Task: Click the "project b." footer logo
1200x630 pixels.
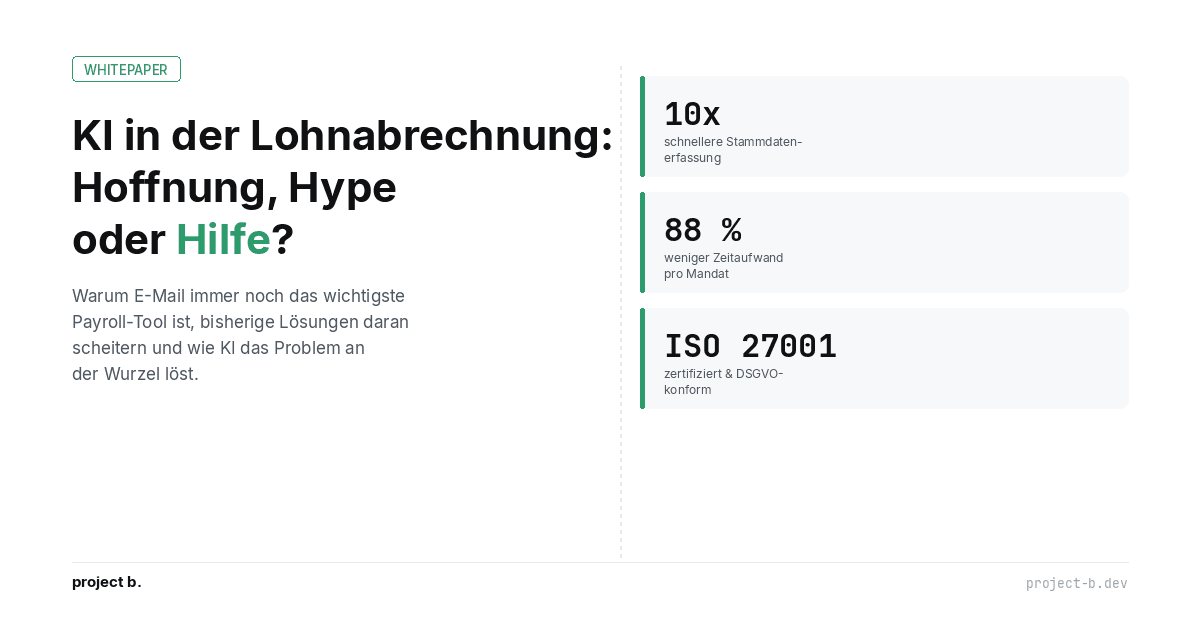Action: pyautogui.click(x=107, y=582)
